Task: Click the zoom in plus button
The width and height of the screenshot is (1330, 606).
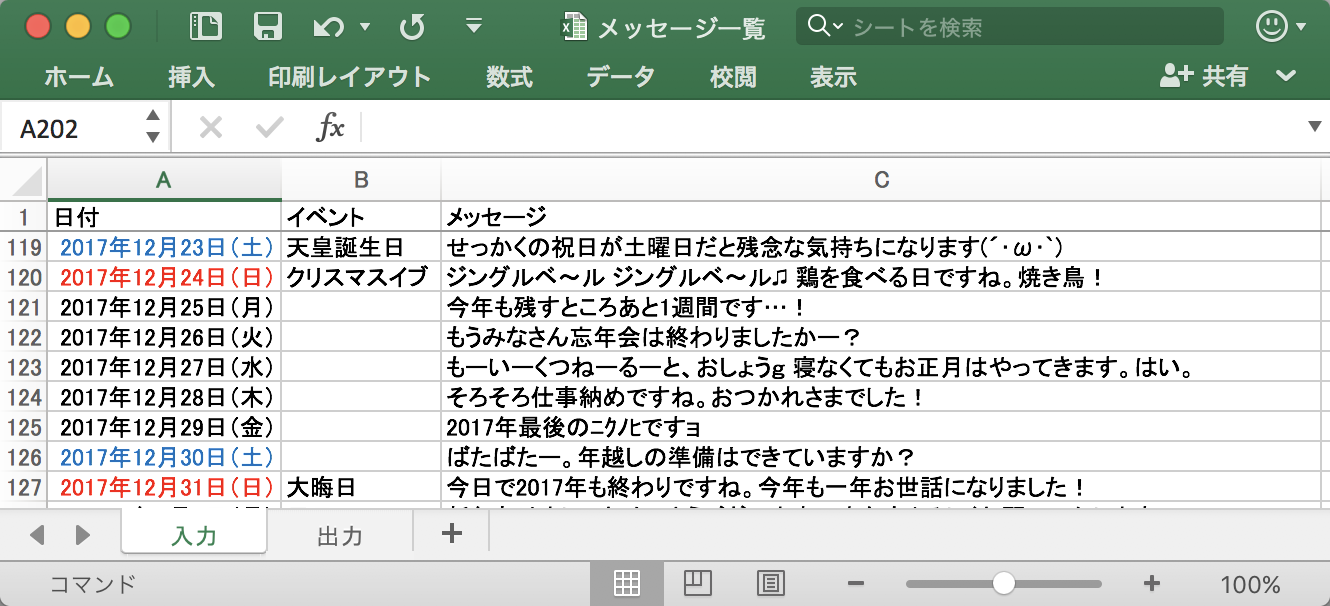Action: [1152, 584]
